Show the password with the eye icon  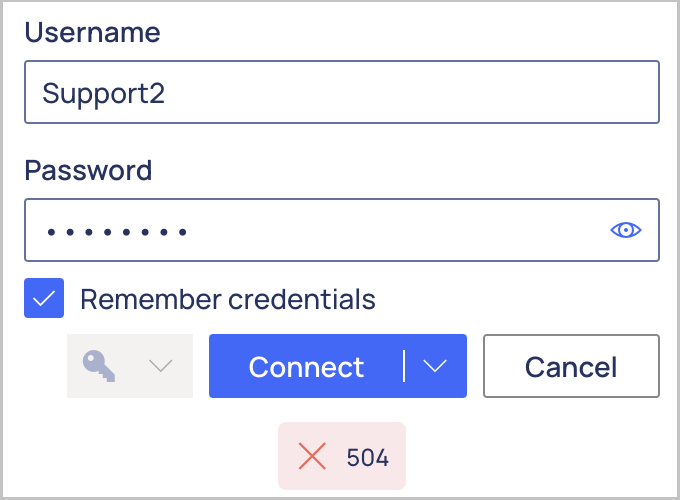tap(625, 230)
